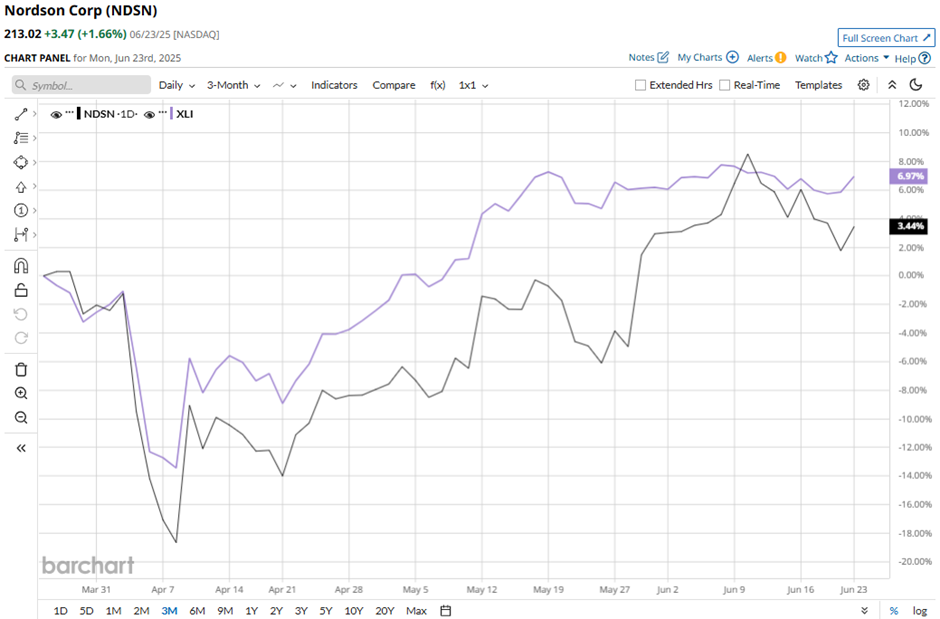Activate the magnet snap tool
Image resolution: width=940 pixels, height=619 pixels.
click(x=20, y=266)
